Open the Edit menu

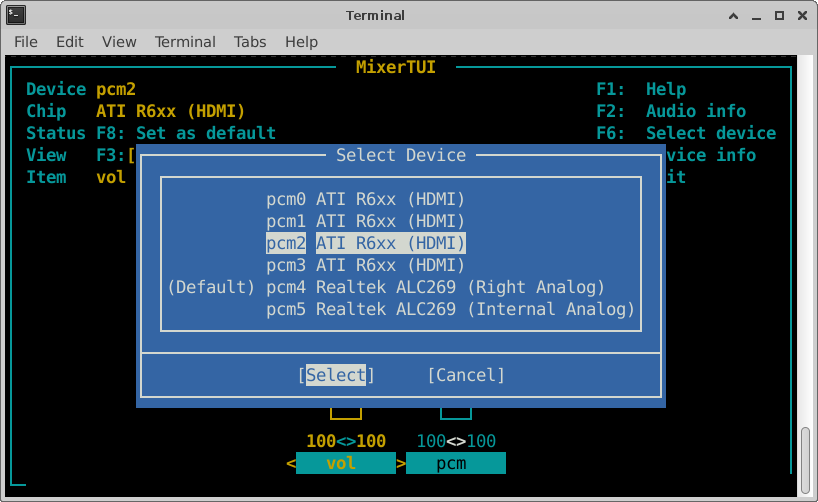point(70,42)
